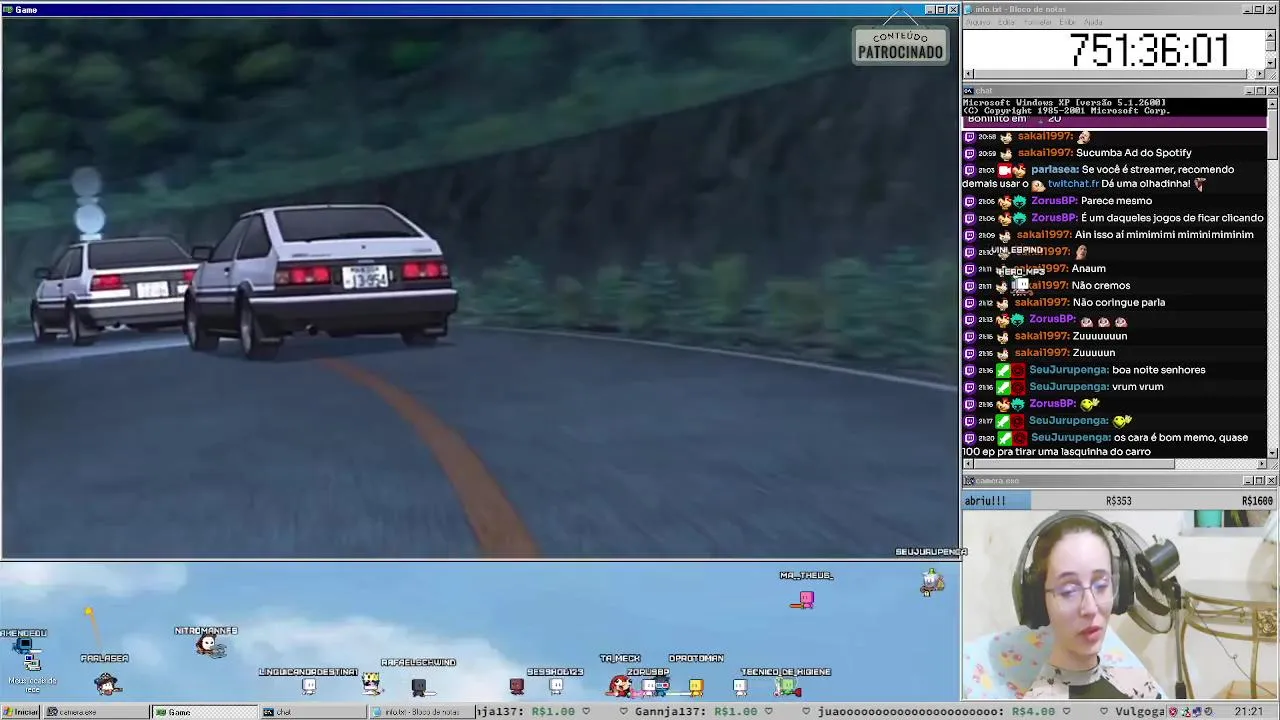Click Notepad vertical scrollbar down arrow
The image size is (1280, 720).
click(1271, 63)
